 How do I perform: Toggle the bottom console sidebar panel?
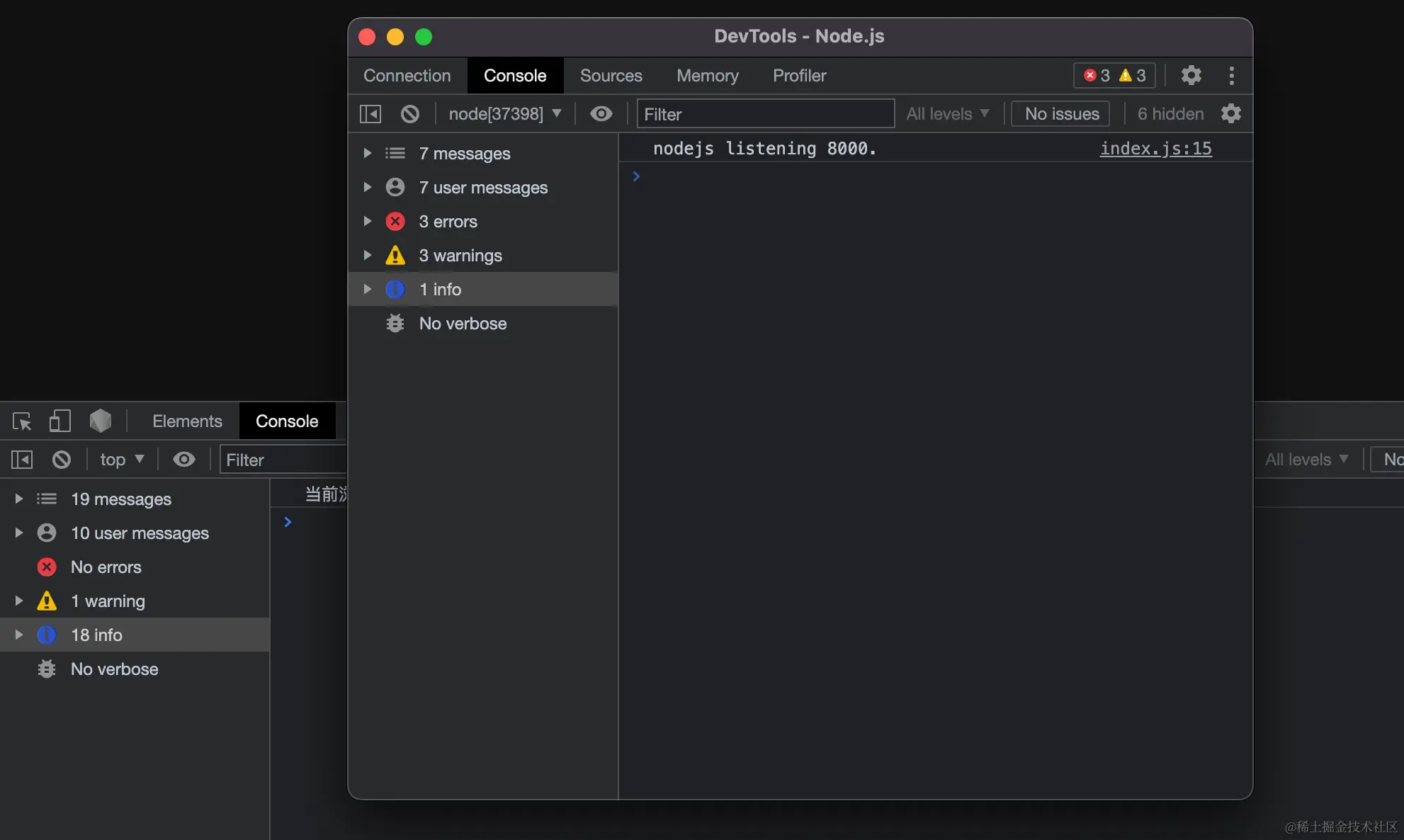(22, 460)
